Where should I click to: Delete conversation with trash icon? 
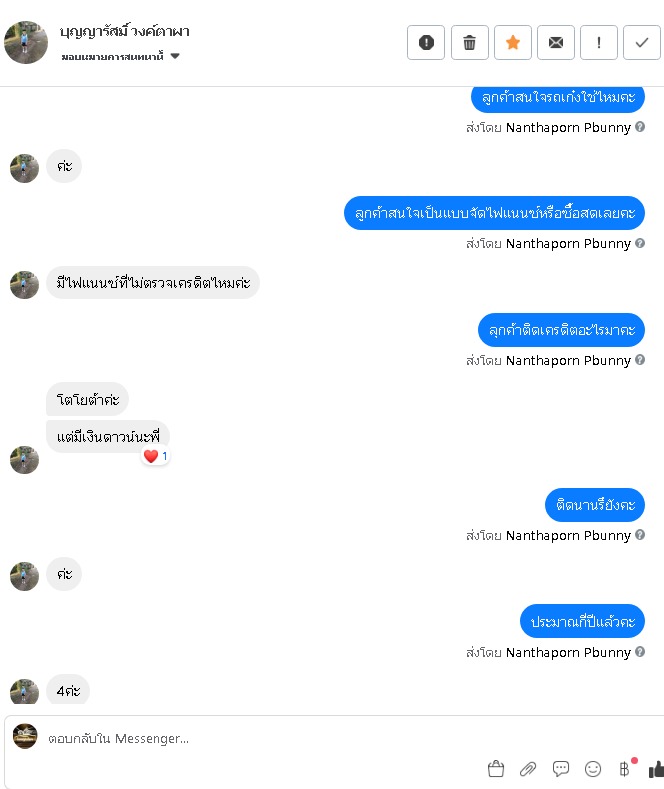pos(469,43)
